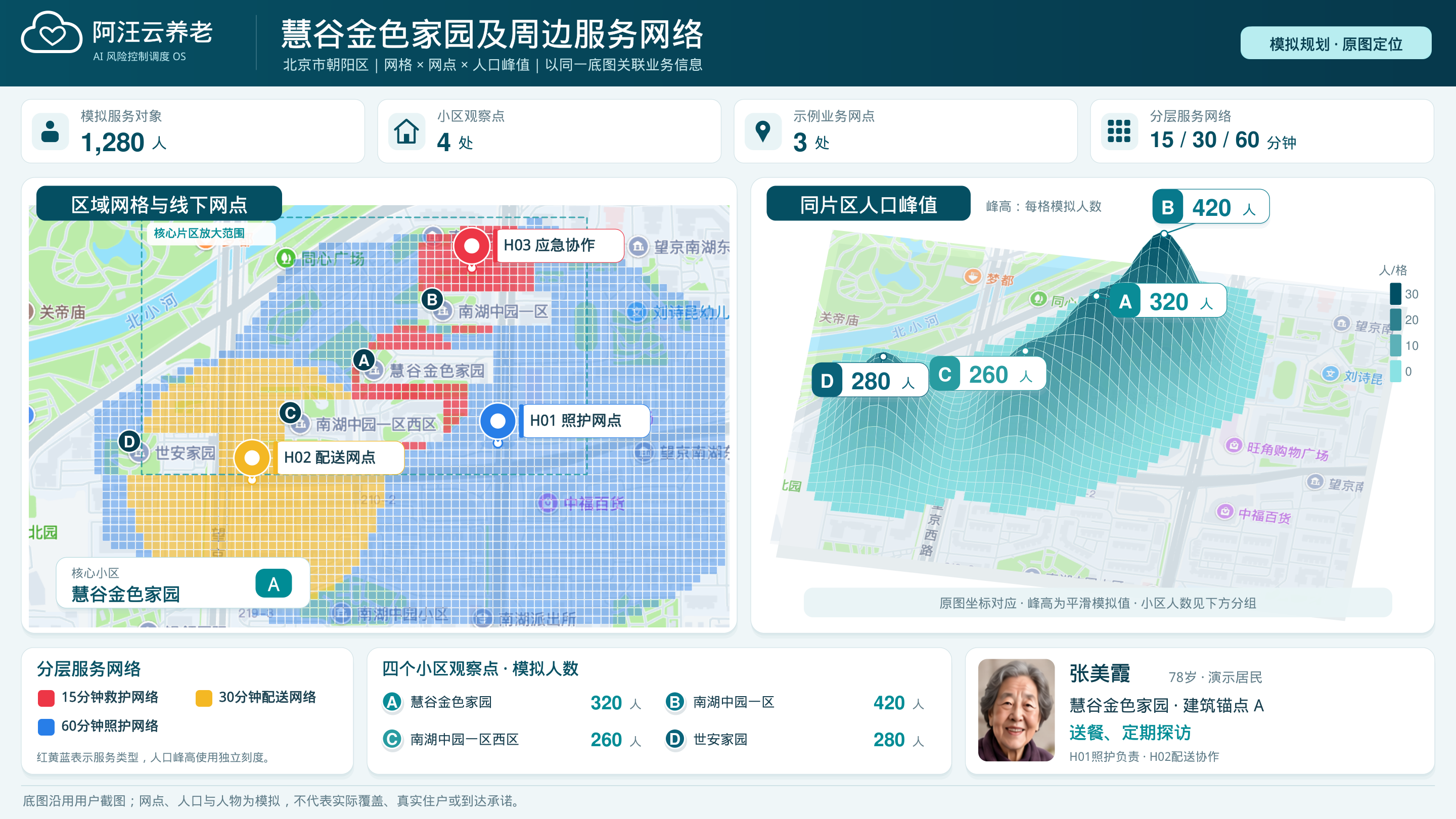Click the person icon in 模拟服务对象 card
Image resolution: width=1456 pixels, height=819 pixels.
click(x=51, y=131)
